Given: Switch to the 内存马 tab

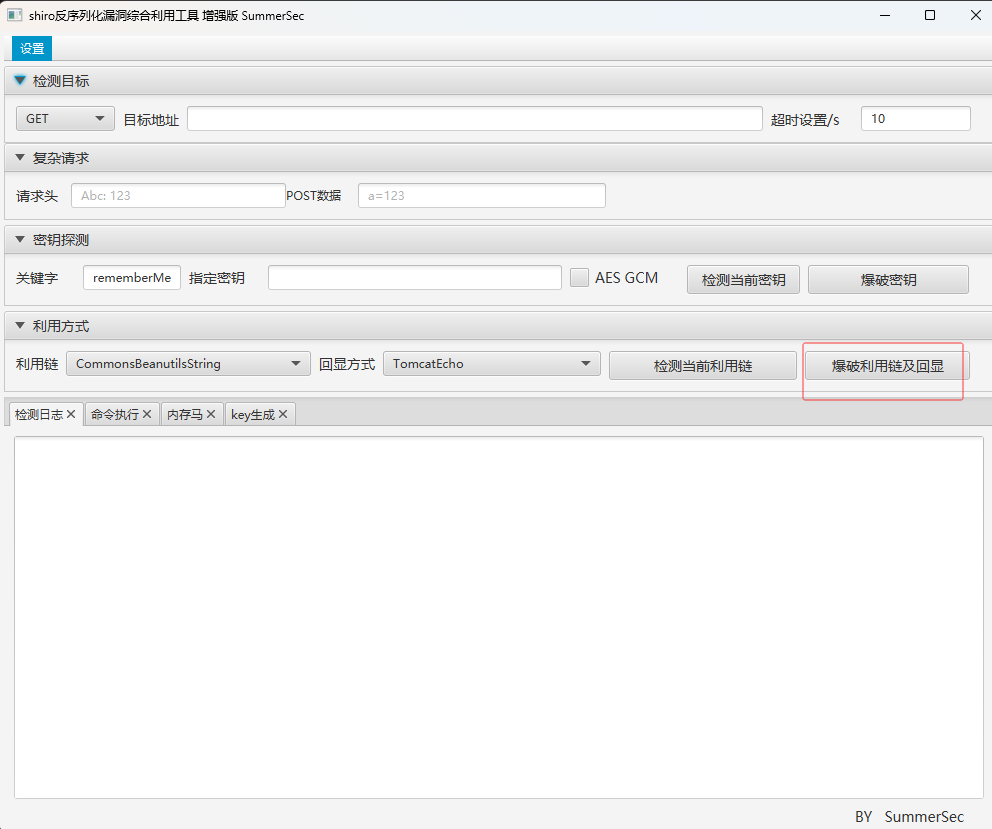Looking at the screenshot, I should (184, 414).
